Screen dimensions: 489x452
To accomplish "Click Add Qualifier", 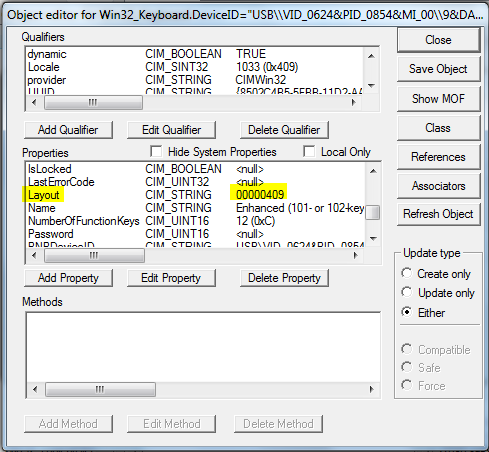I will (68, 130).
